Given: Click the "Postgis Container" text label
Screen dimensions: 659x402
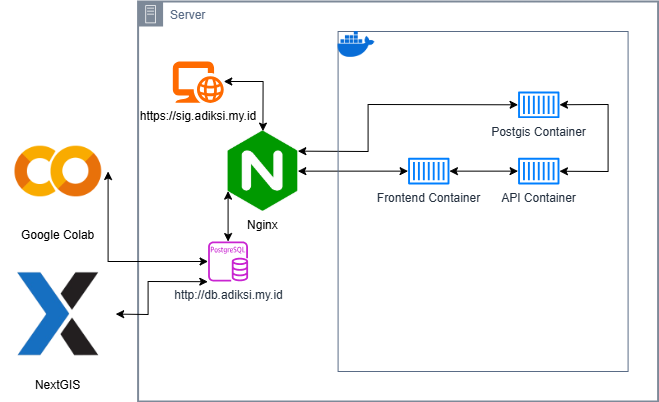Looking at the screenshot, I should tap(538, 131).
